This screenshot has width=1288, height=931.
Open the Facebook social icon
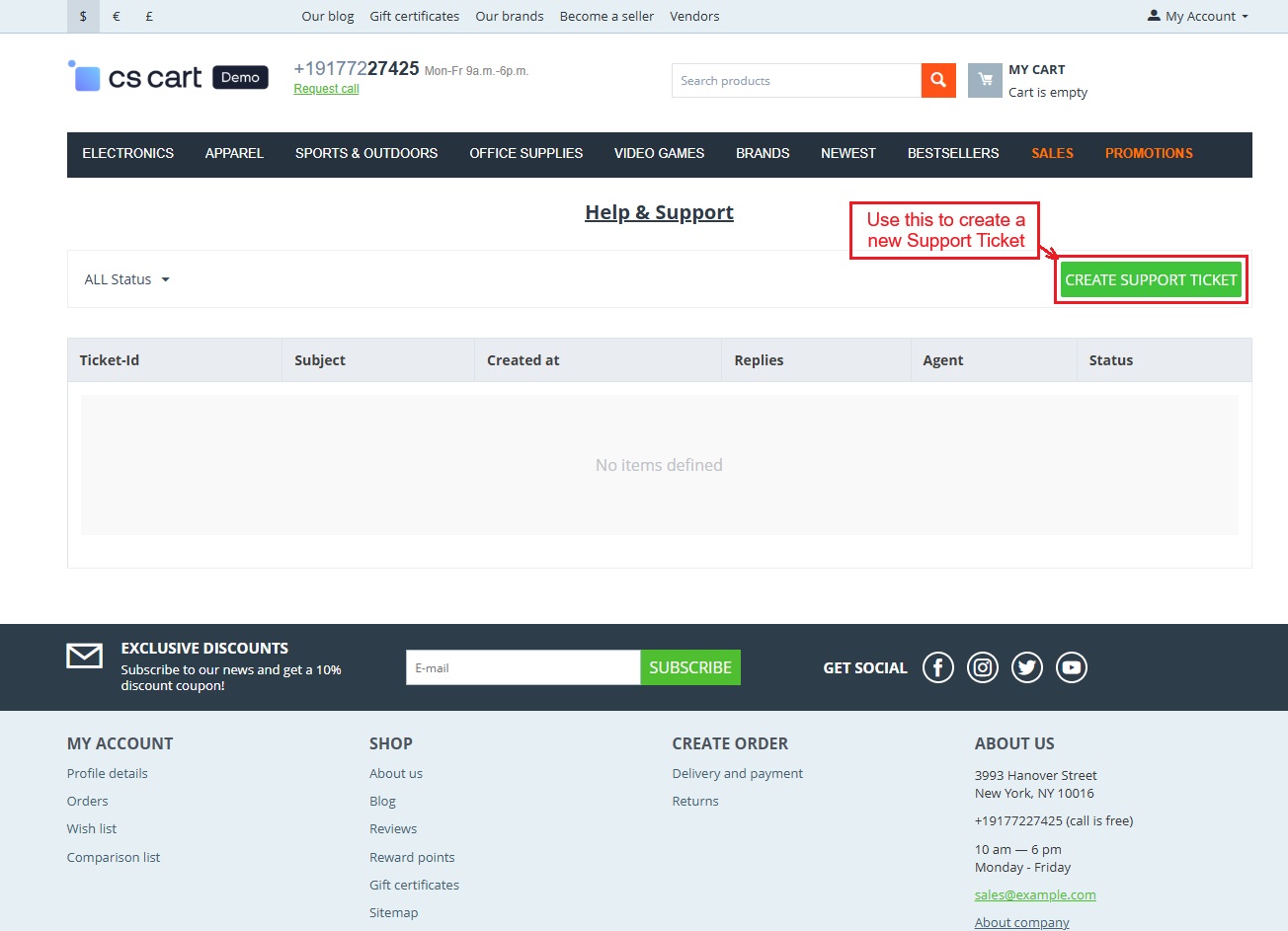(x=937, y=667)
